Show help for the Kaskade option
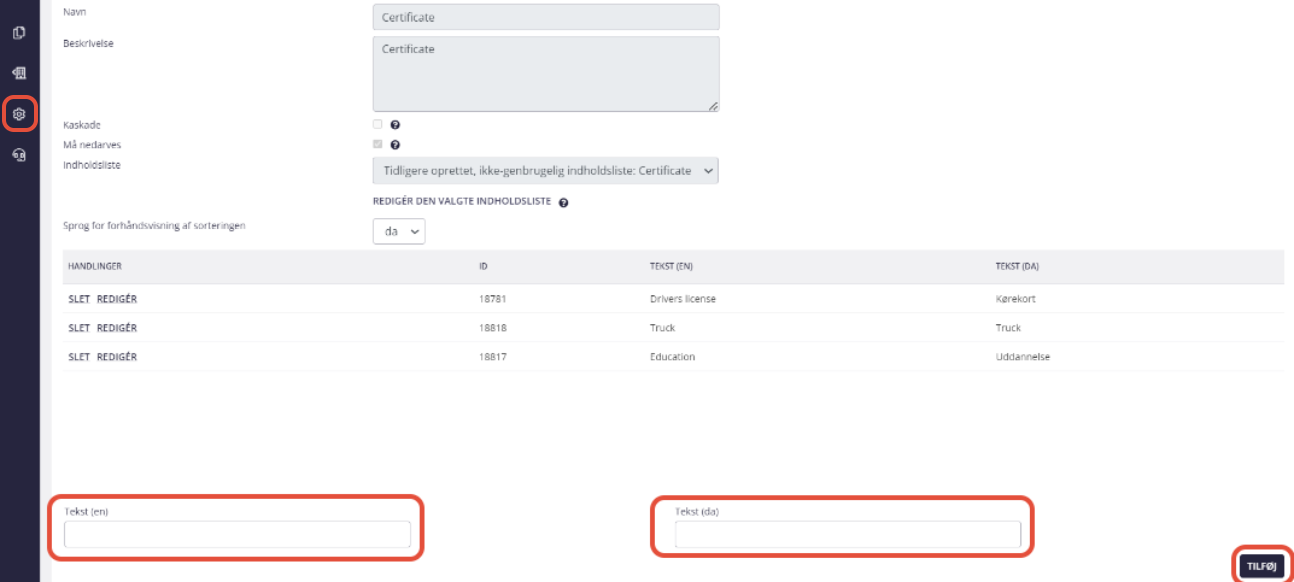1294x582 pixels. 395,125
